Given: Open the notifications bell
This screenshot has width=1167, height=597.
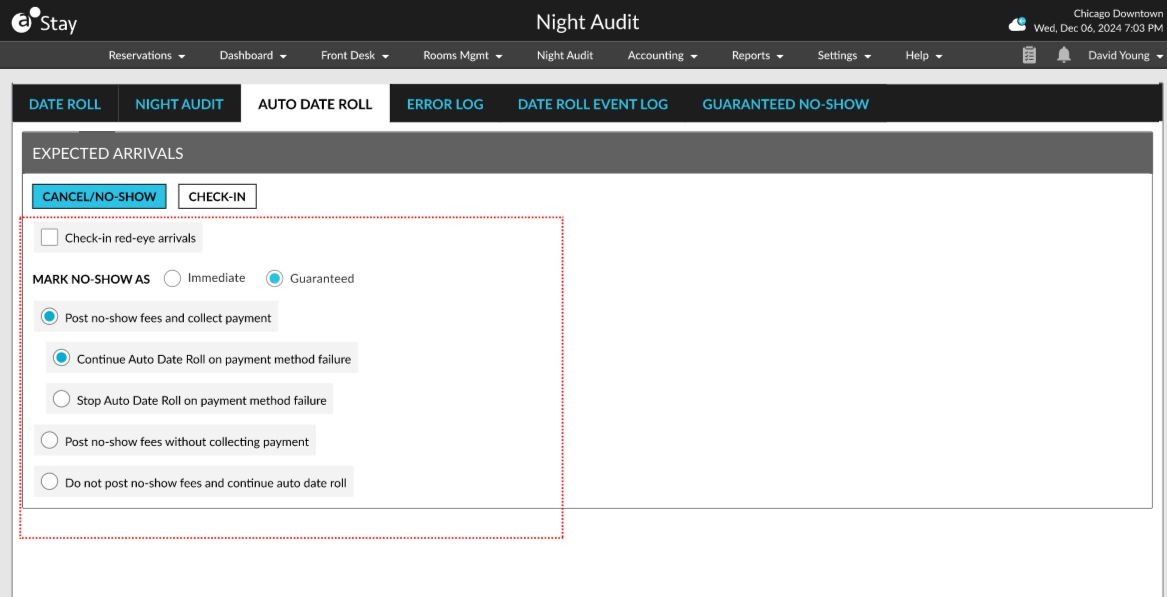Looking at the screenshot, I should point(1064,55).
